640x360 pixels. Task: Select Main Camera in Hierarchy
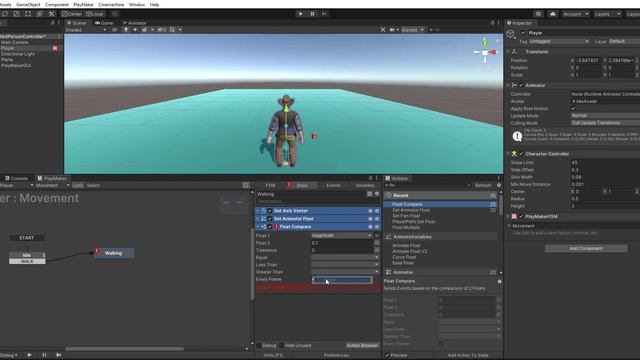pos(15,42)
